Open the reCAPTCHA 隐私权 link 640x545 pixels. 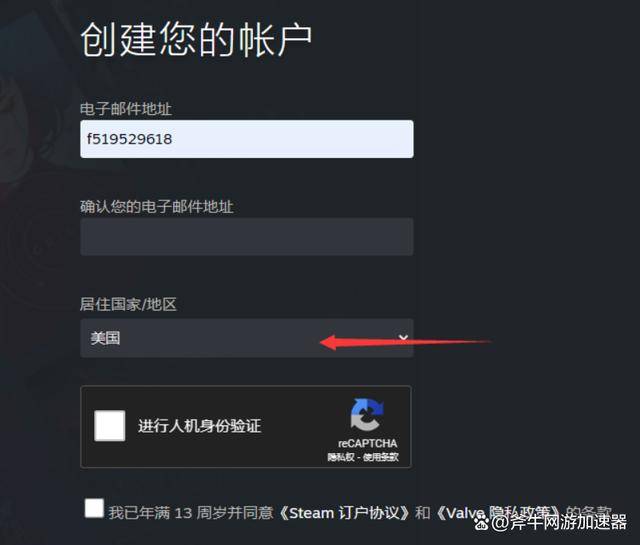(x=340, y=457)
